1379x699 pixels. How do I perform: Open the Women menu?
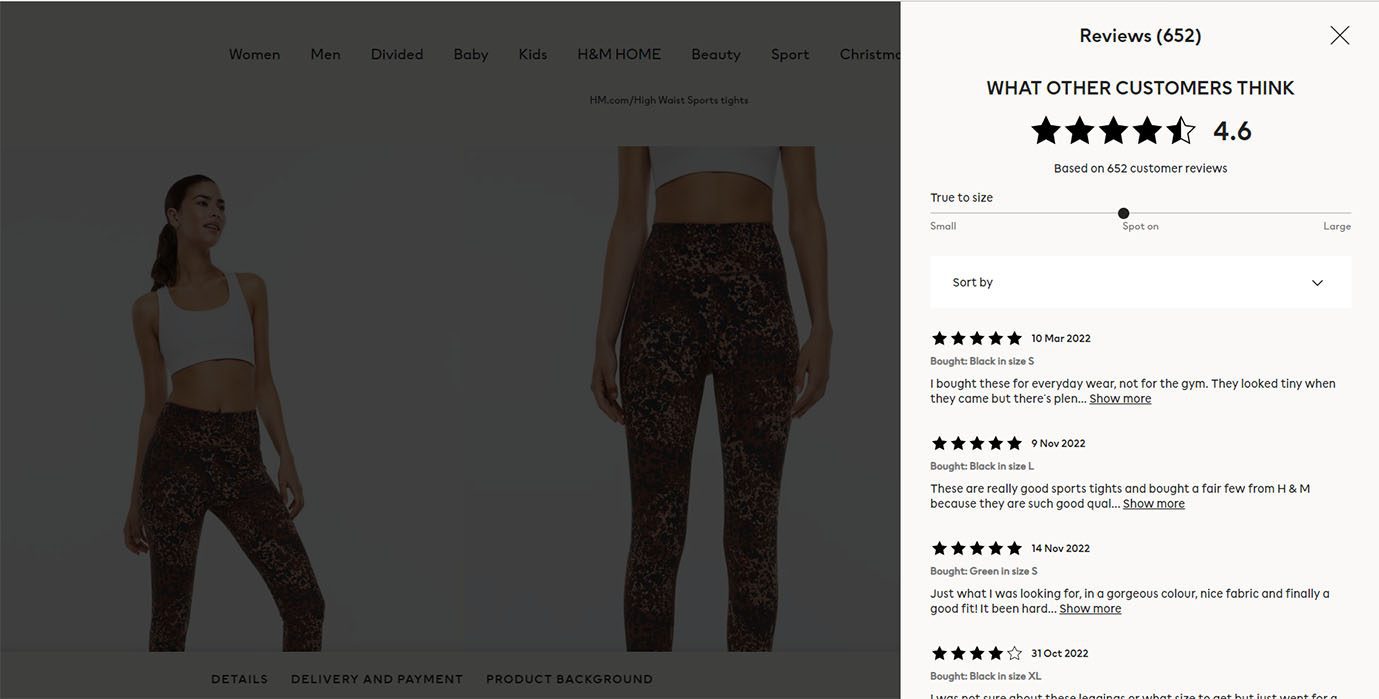click(x=254, y=54)
